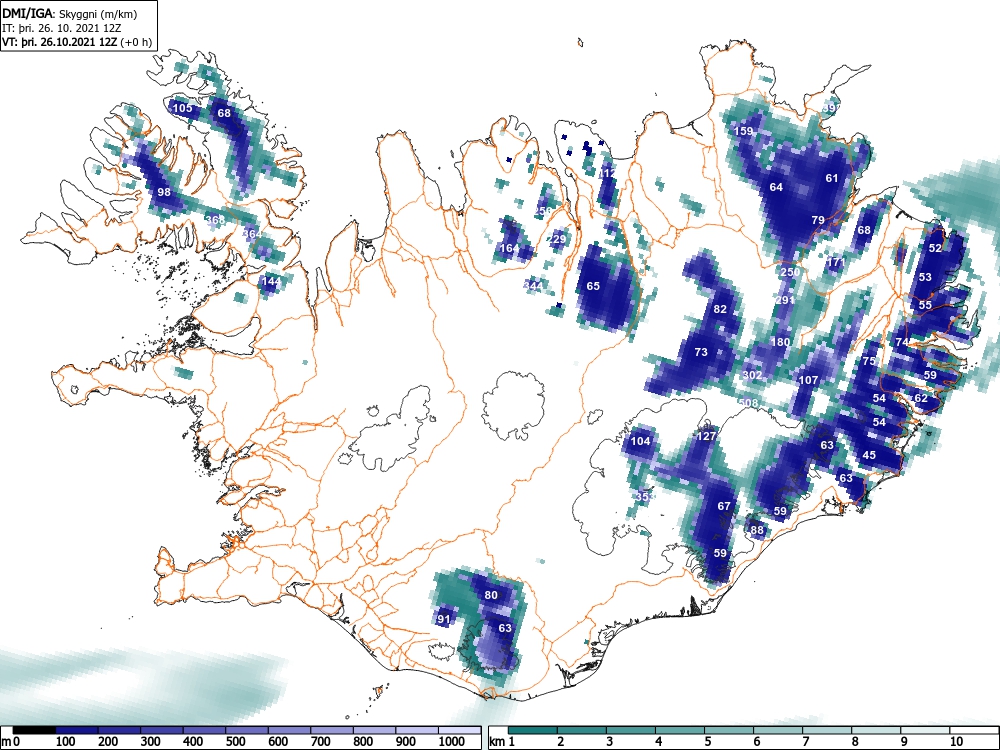Click the visibility value 104 near the glacier
1000x750 pixels.
click(640, 441)
